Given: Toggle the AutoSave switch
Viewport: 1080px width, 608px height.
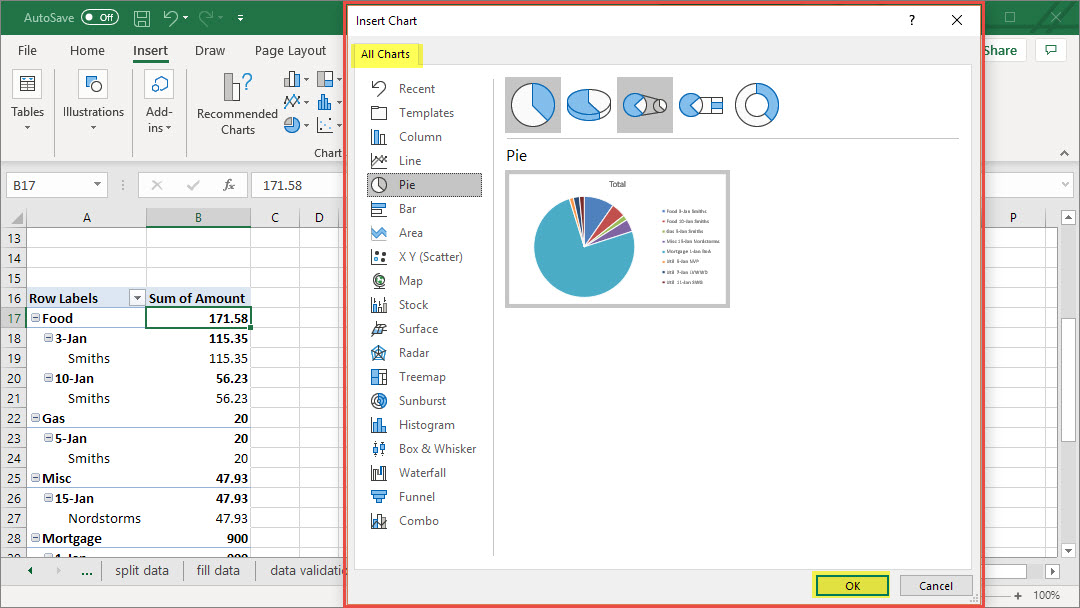Looking at the screenshot, I should 99,18.
